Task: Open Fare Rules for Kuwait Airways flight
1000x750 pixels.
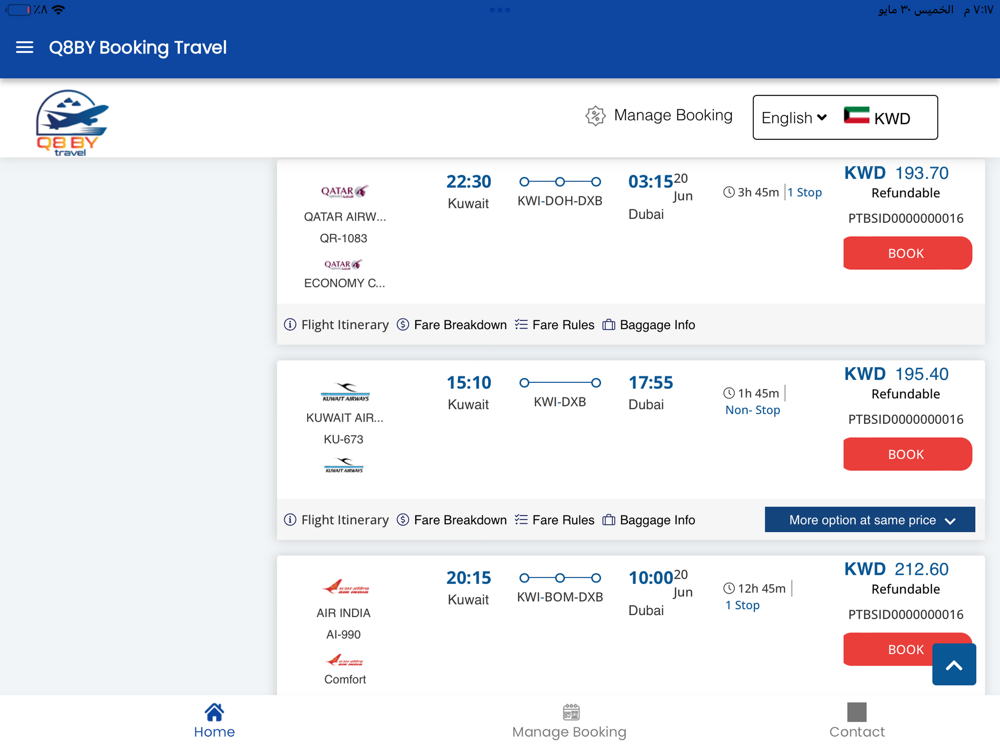Action: point(554,520)
